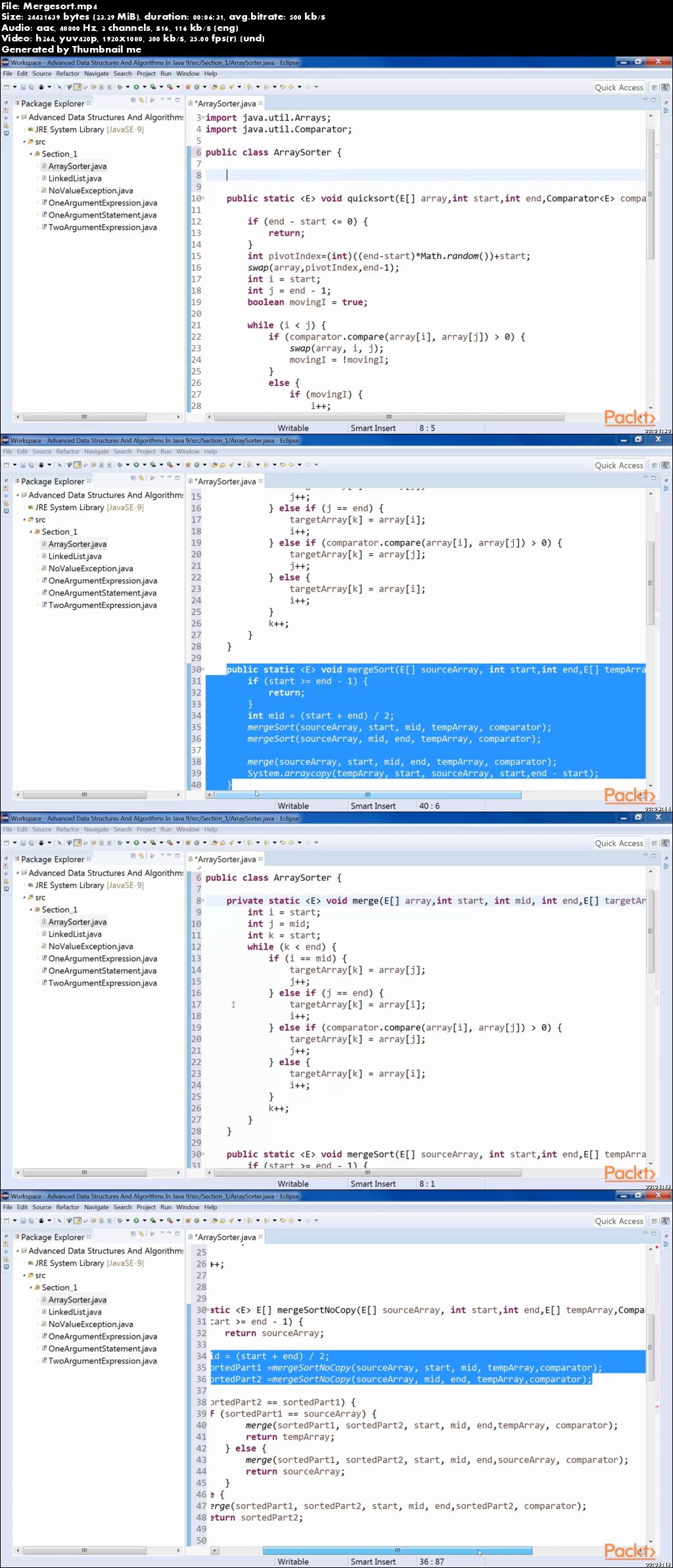The width and height of the screenshot is (673, 1568).
Task: Toggle Link with Editor in private-merge frame
Action: (141, 856)
